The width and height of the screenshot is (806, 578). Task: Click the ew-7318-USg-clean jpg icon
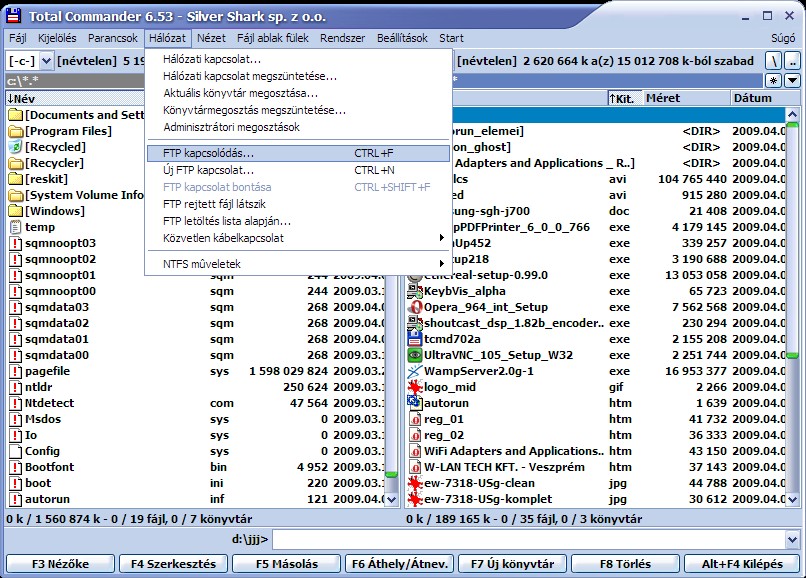click(414, 483)
